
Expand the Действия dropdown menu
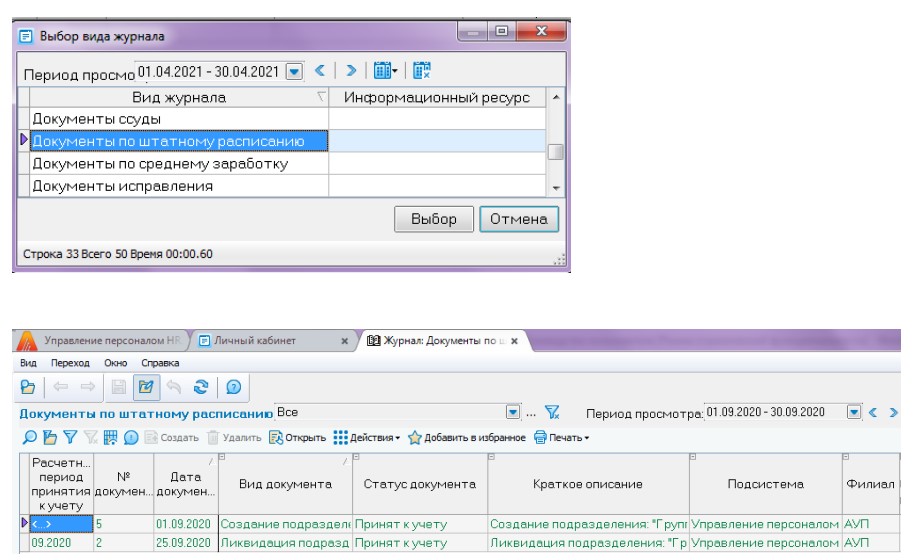coord(367,437)
